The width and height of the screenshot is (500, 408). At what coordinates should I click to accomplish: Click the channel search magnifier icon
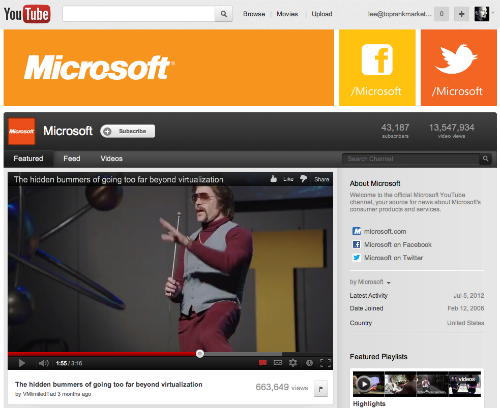tap(486, 159)
